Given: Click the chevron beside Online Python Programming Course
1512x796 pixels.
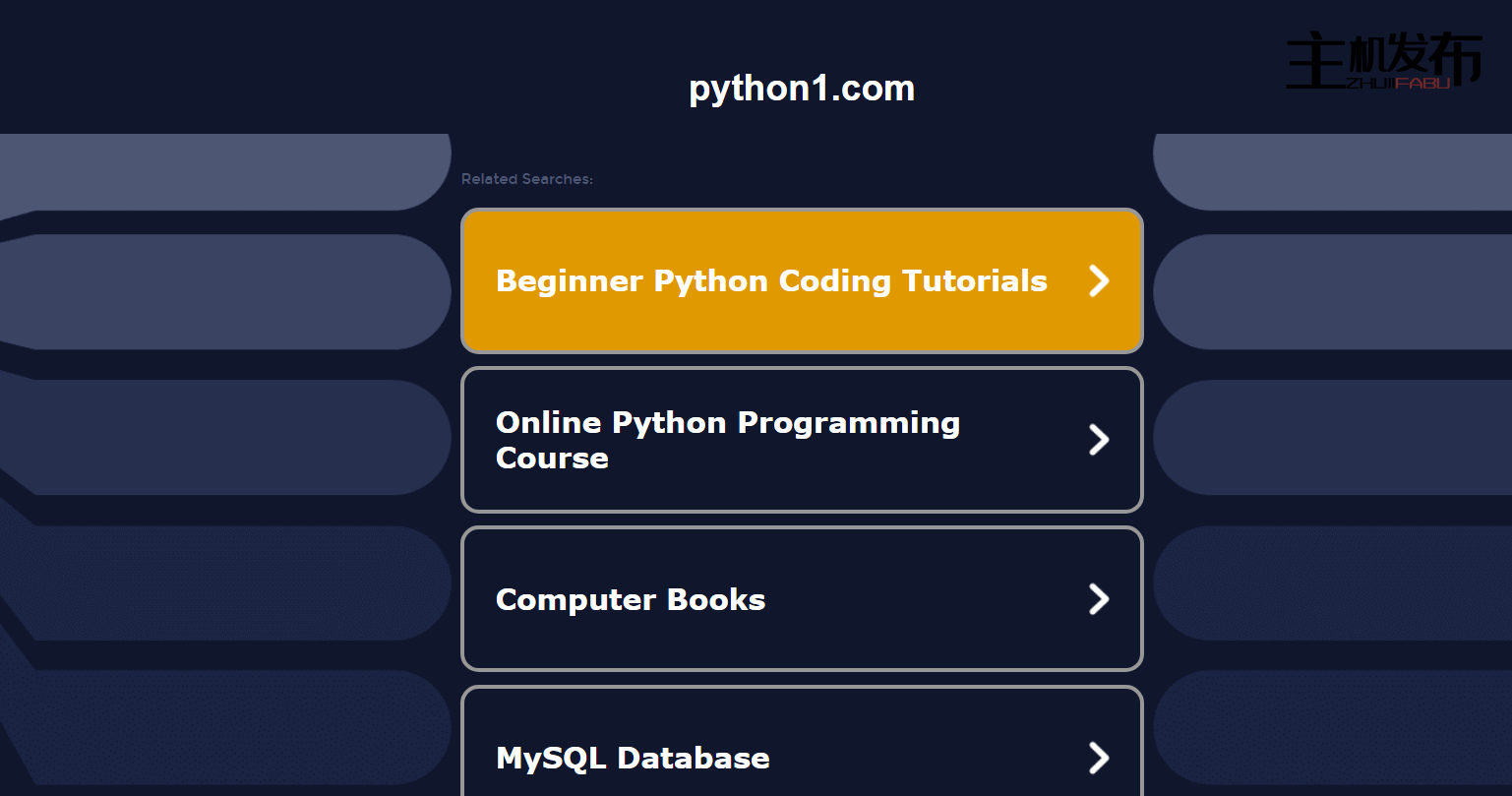Looking at the screenshot, I should click(x=1098, y=440).
